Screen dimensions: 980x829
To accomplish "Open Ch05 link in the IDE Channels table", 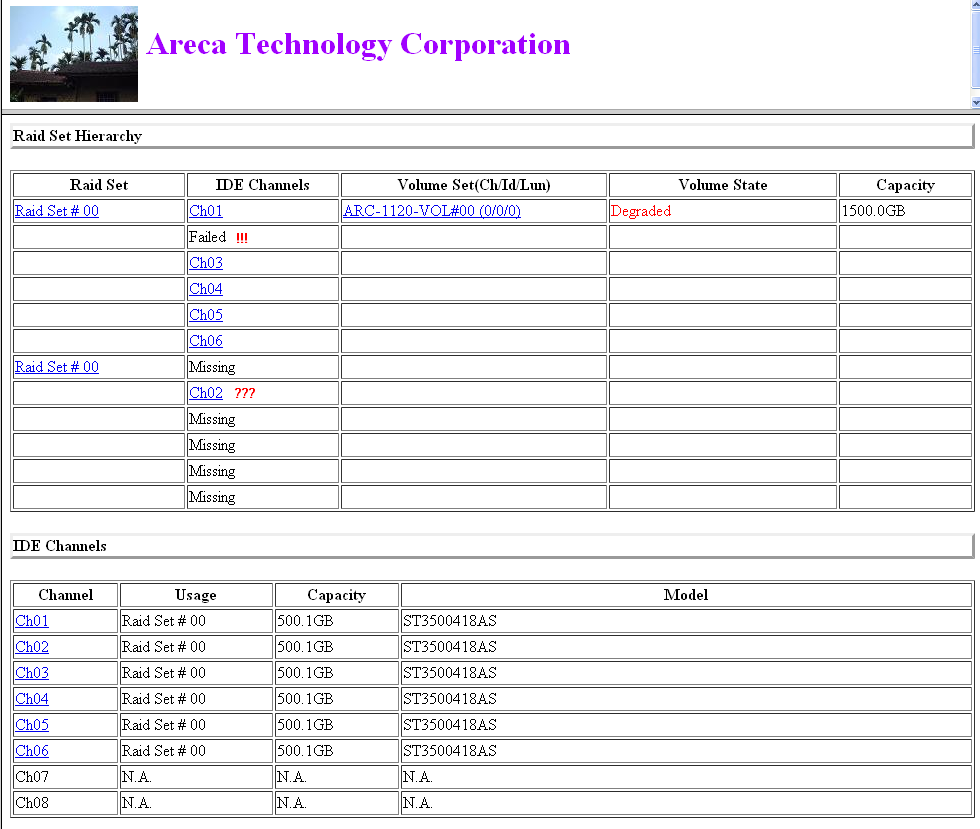I will (32, 725).
